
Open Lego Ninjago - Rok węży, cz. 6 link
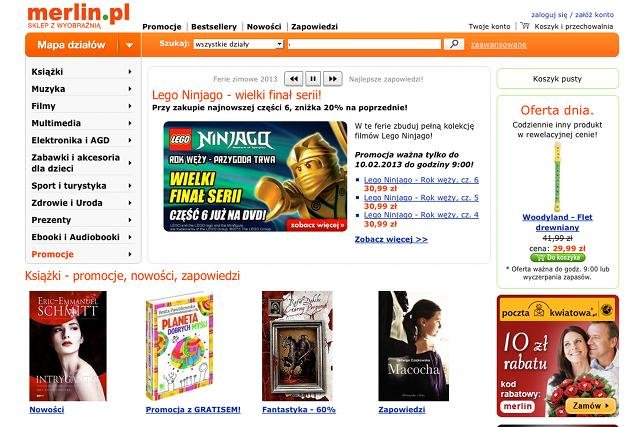click(x=421, y=180)
